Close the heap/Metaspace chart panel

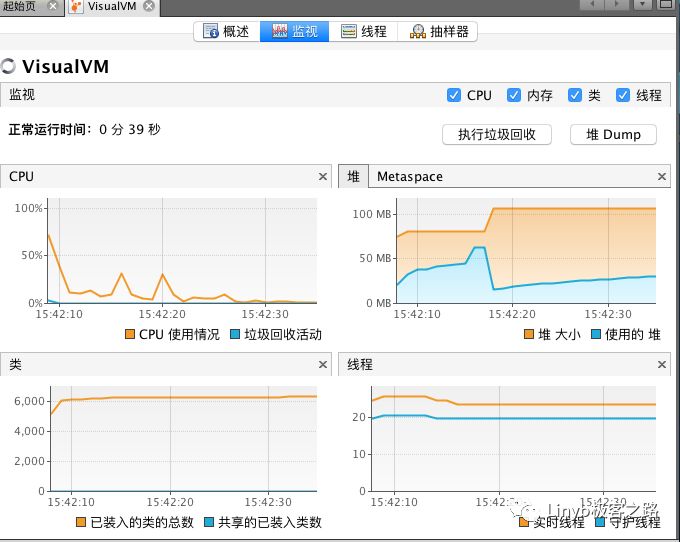(x=662, y=176)
